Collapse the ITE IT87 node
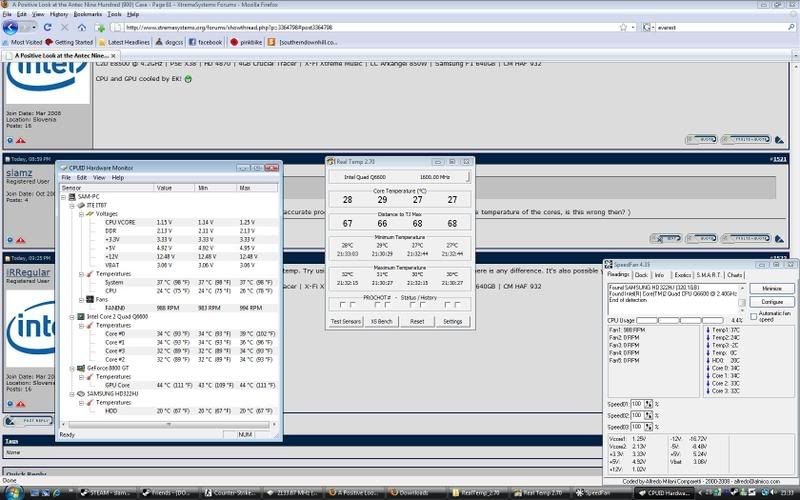The width and height of the screenshot is (800, 500). [72, 205]
